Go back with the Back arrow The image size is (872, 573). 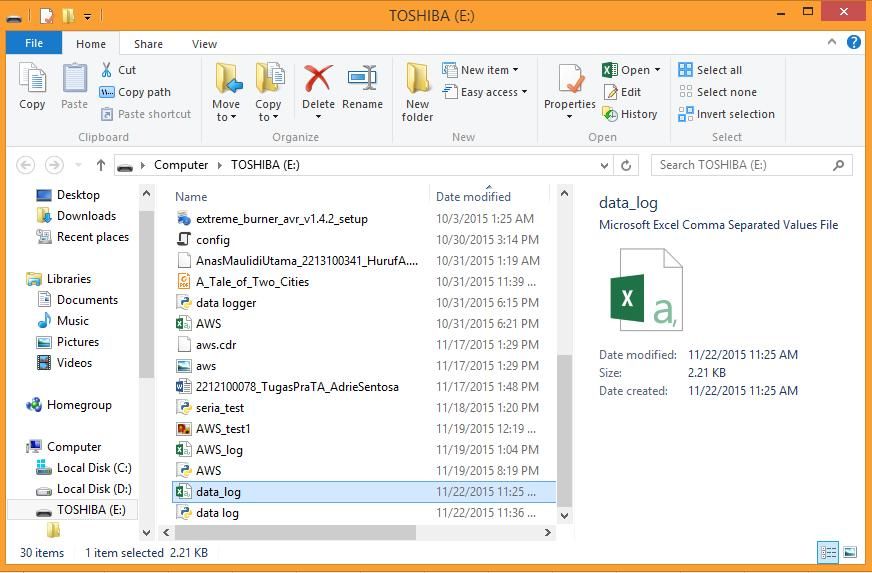coord(25,165)
